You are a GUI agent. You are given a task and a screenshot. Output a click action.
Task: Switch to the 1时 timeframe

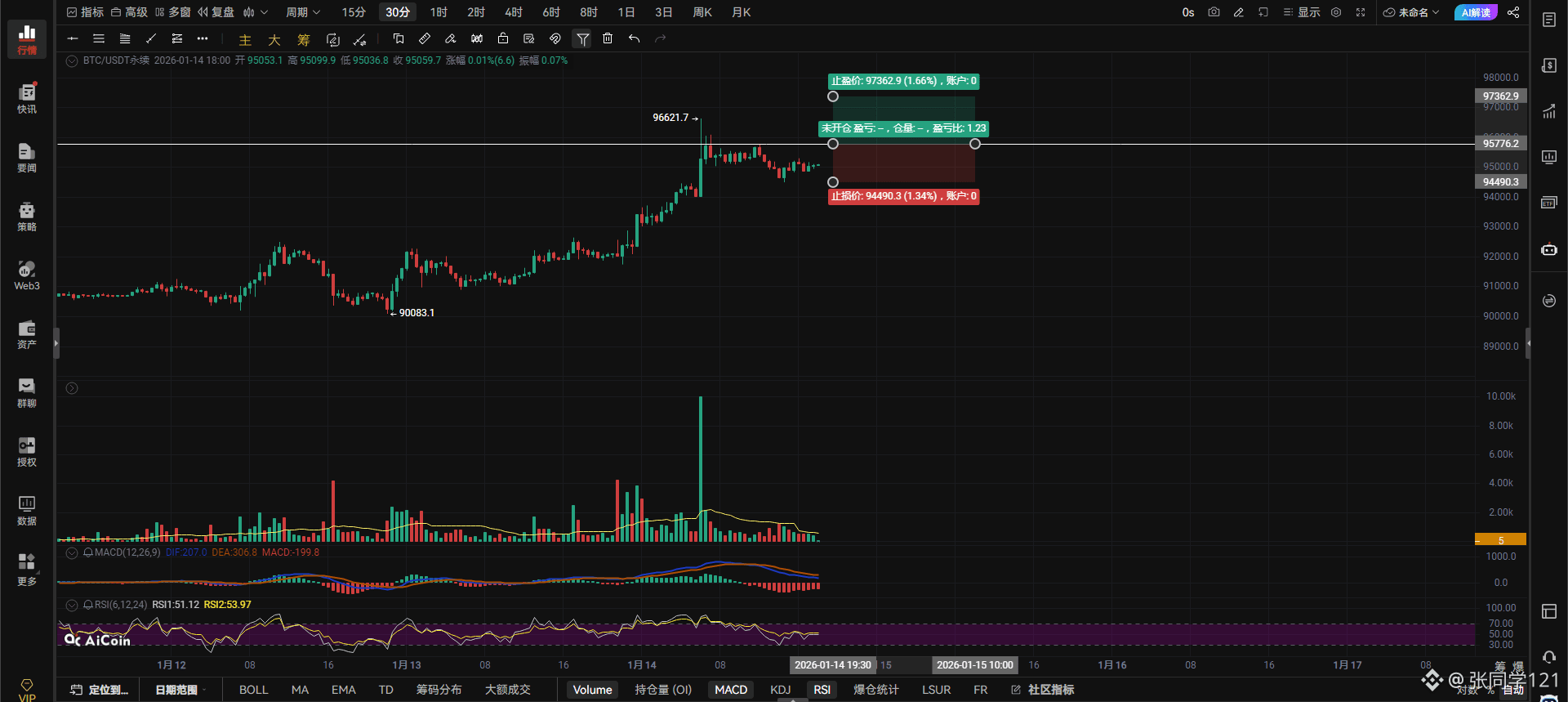tap(439, 12)
